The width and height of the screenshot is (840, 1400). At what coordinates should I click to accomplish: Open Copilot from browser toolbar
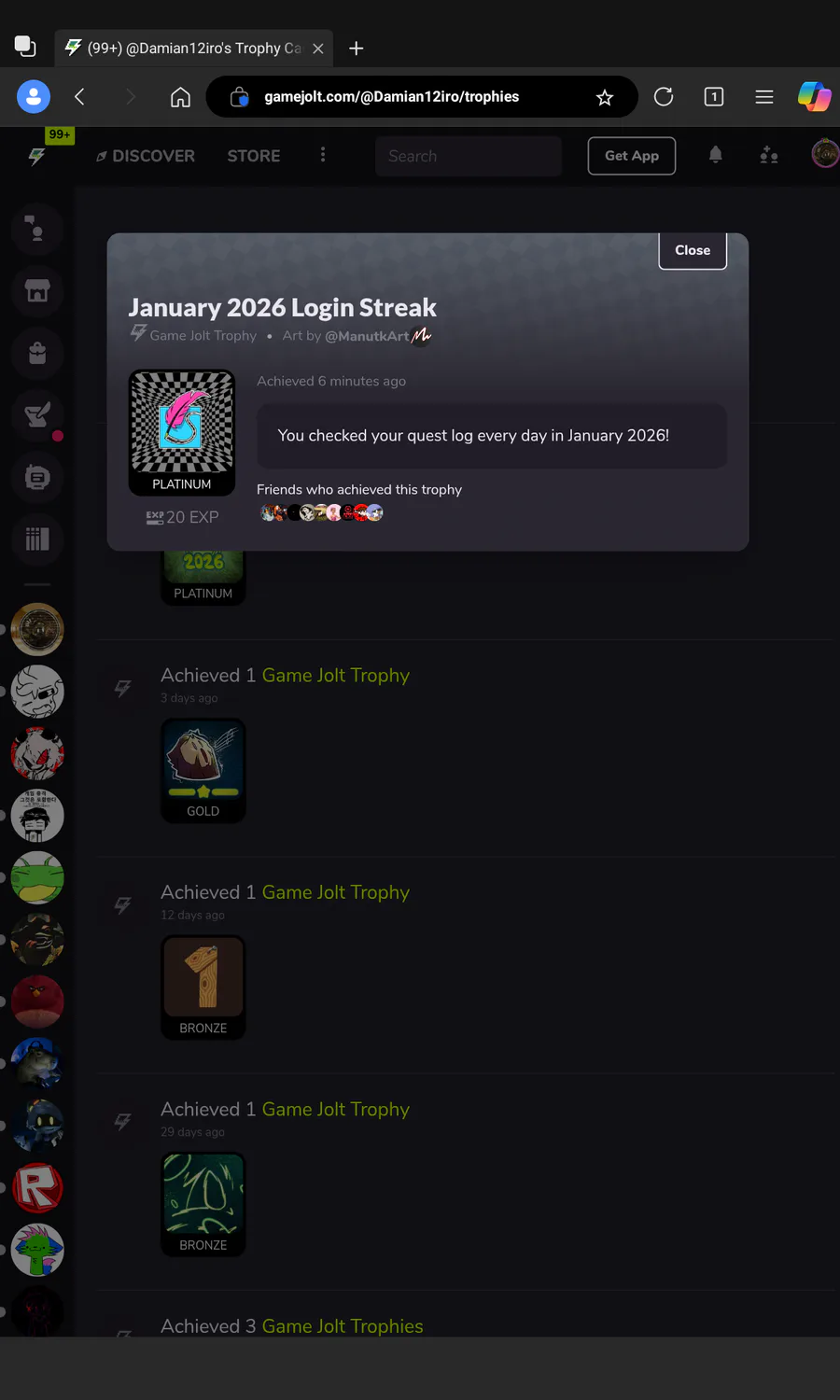click(814, 97)
